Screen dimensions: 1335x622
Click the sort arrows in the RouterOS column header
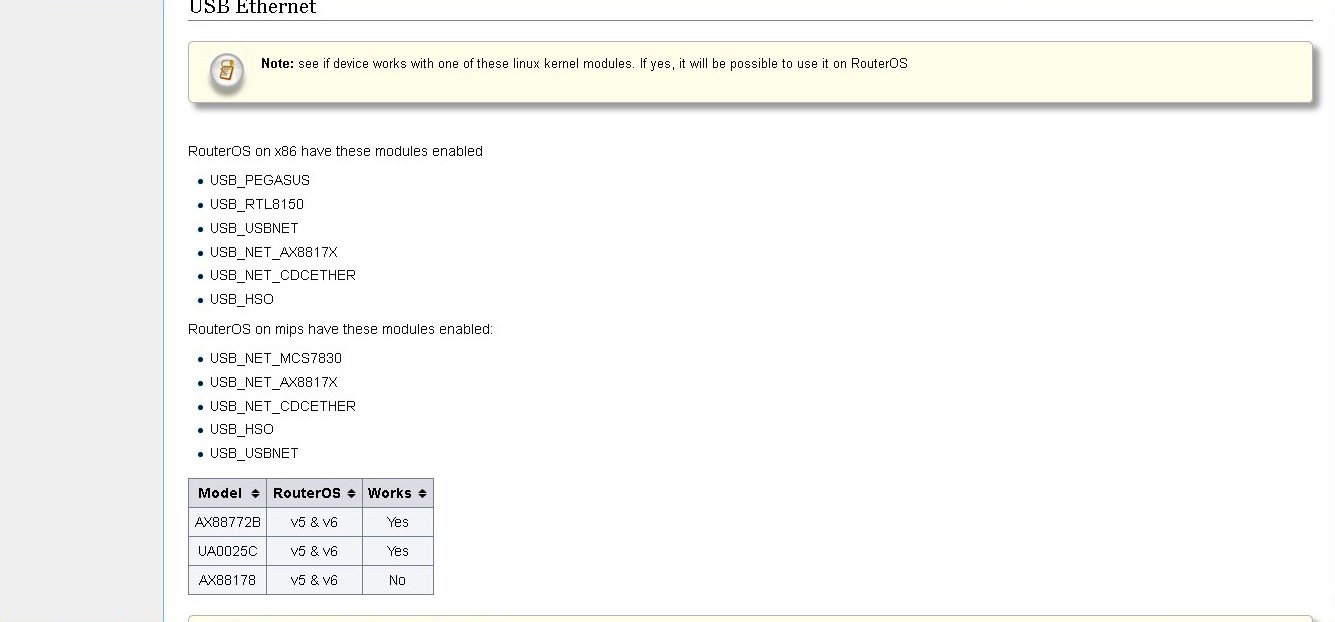pos(350,493)
